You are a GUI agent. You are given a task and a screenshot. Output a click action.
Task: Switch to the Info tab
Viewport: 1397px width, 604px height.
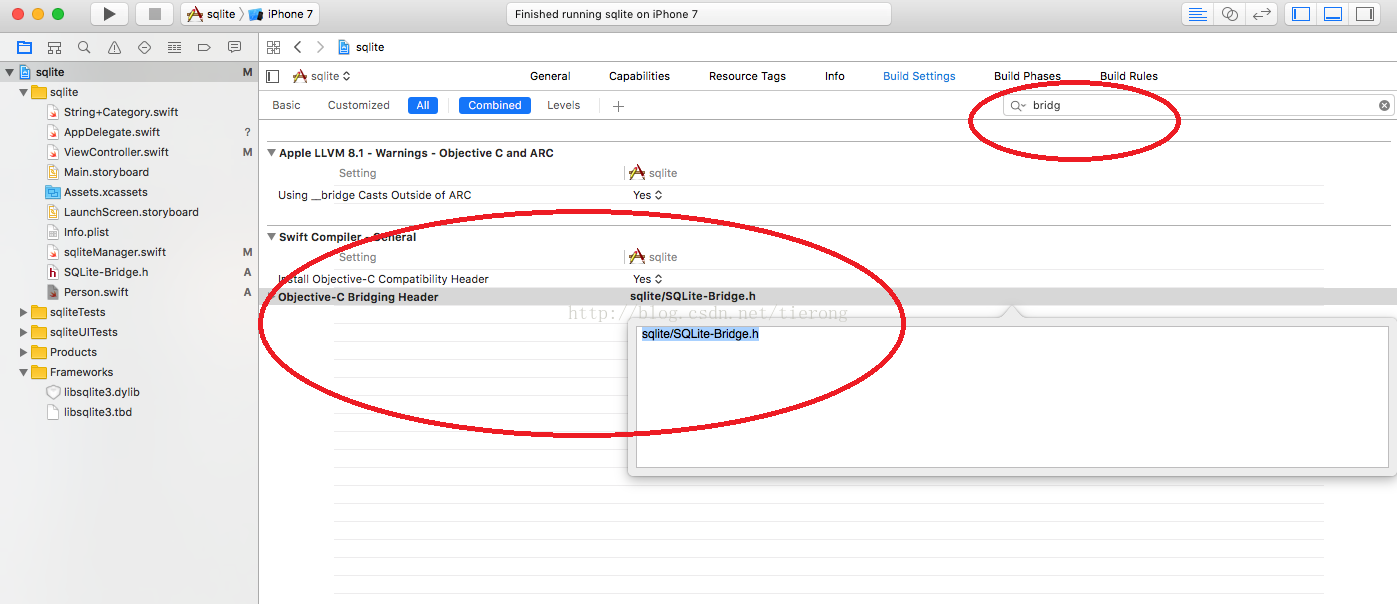834,76
